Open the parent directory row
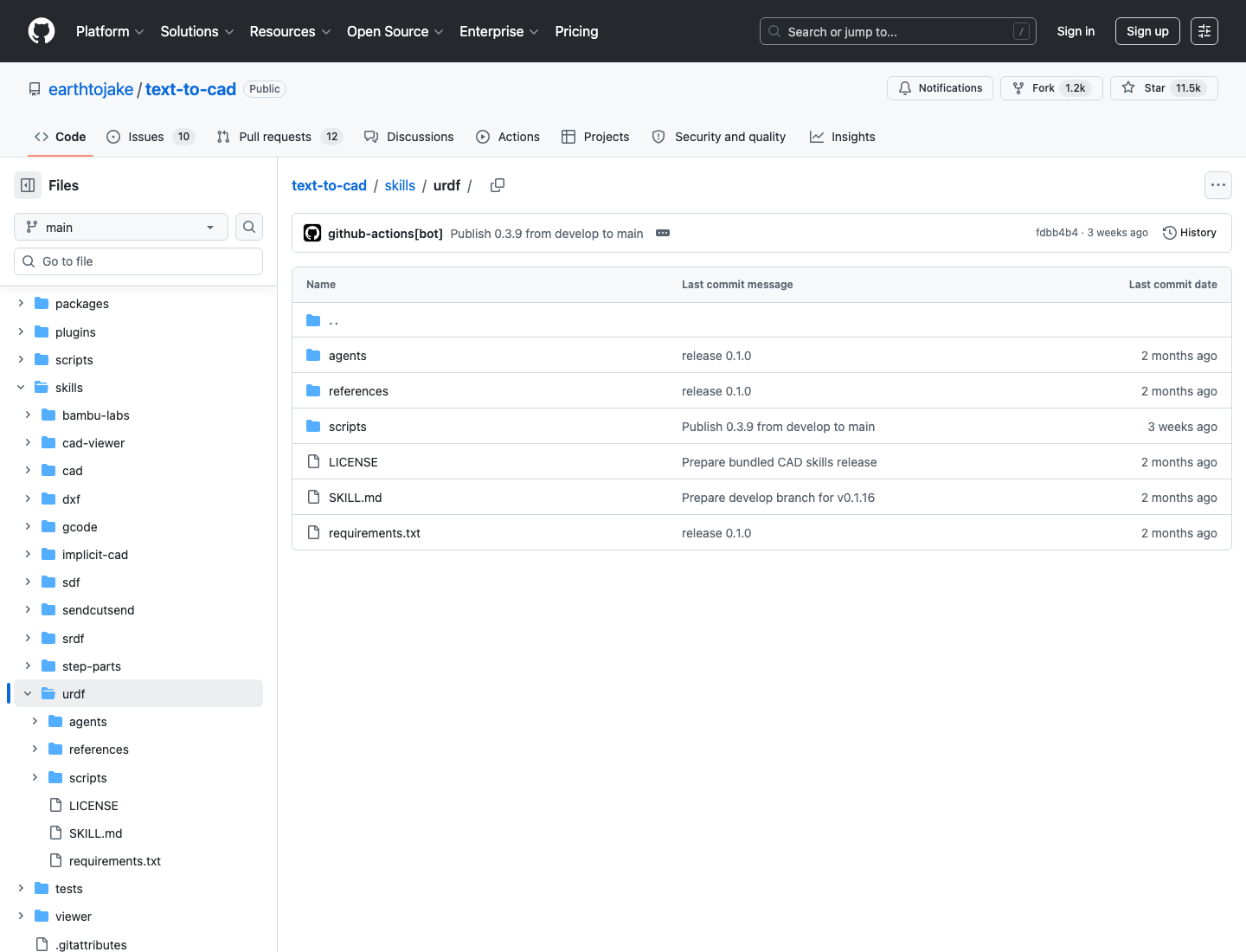Image resolution: width=1246 pixels, height=952 pixels. click(761, 320)
